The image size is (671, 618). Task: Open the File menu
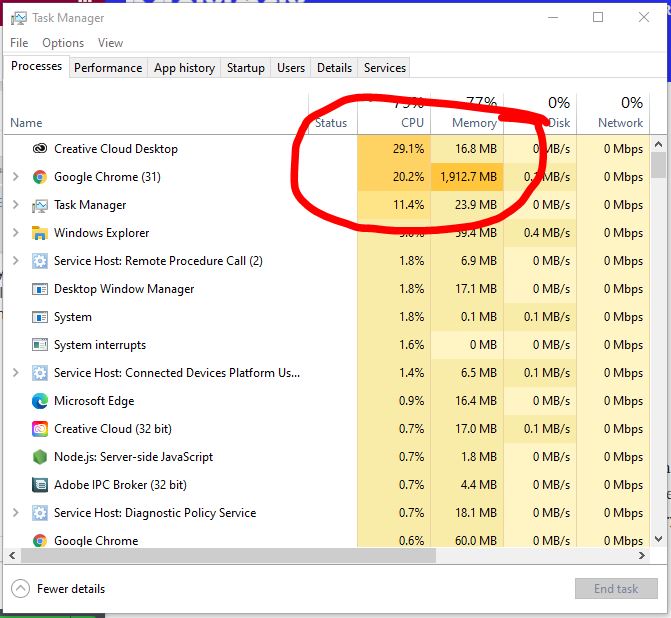(19, 43)
